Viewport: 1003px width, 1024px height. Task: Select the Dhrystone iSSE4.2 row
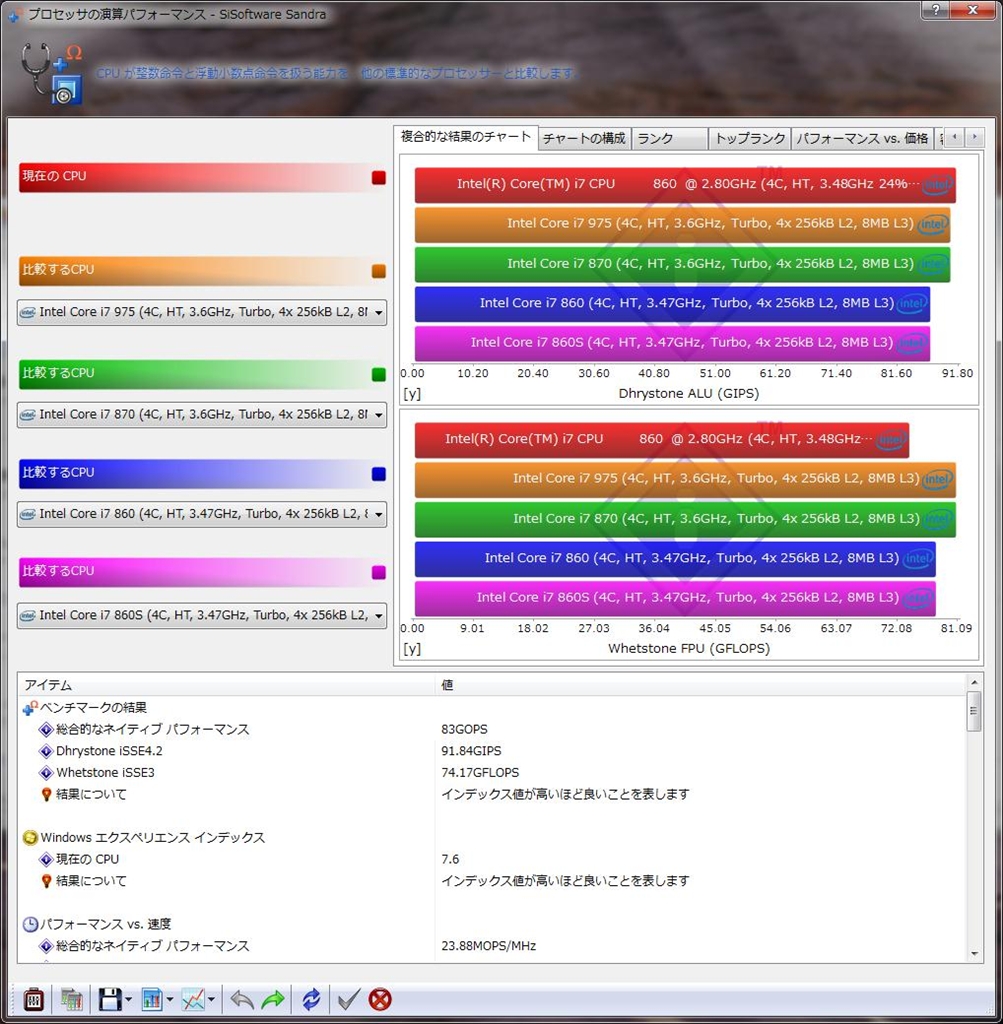tap(492, 751)
